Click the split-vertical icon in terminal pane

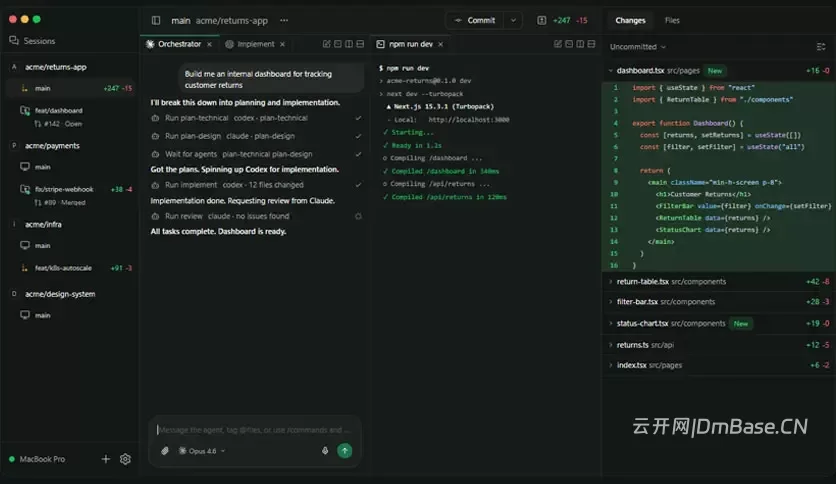pyautogui.click(x=580, y=44)
